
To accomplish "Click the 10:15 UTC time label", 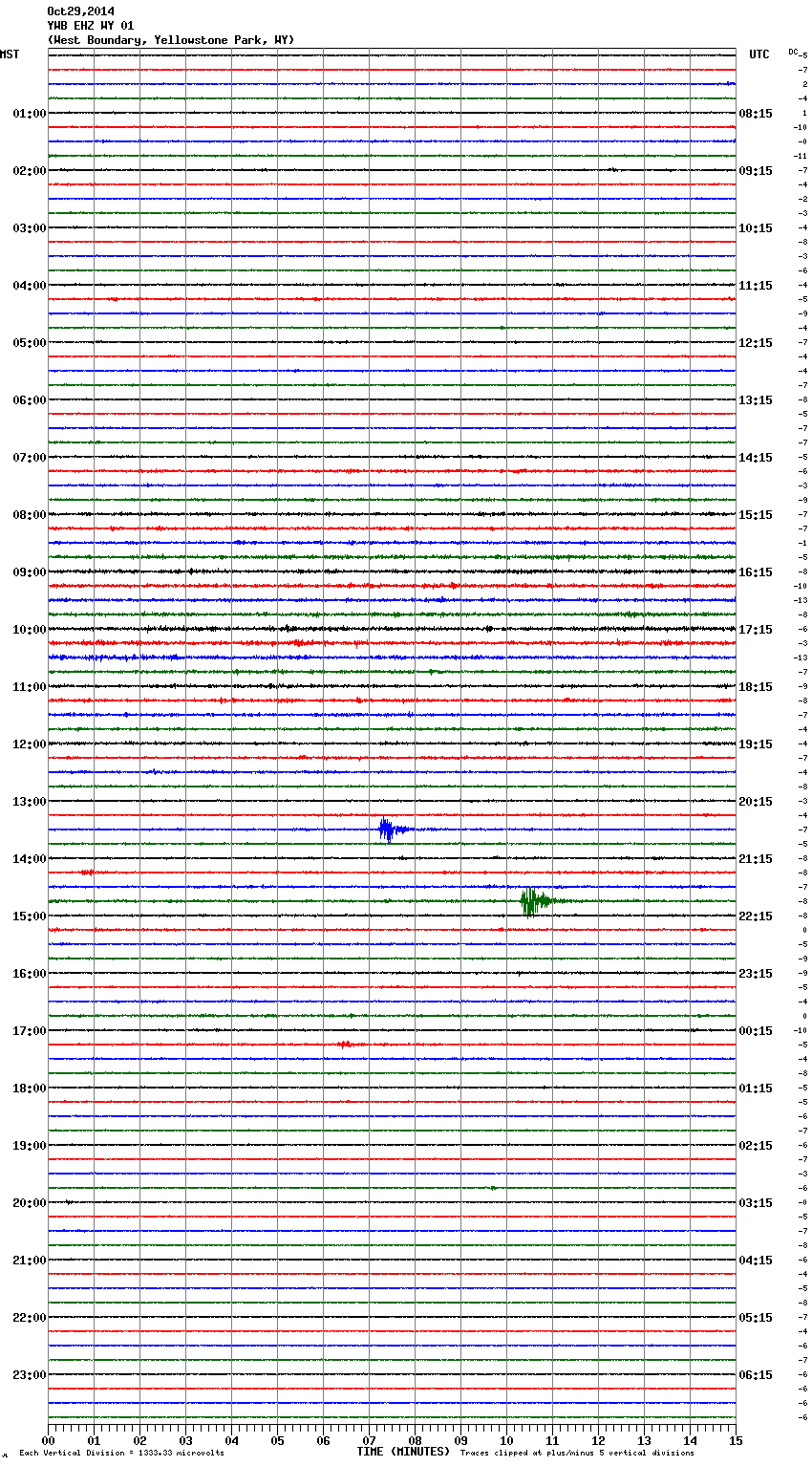I will coord(756,228).
